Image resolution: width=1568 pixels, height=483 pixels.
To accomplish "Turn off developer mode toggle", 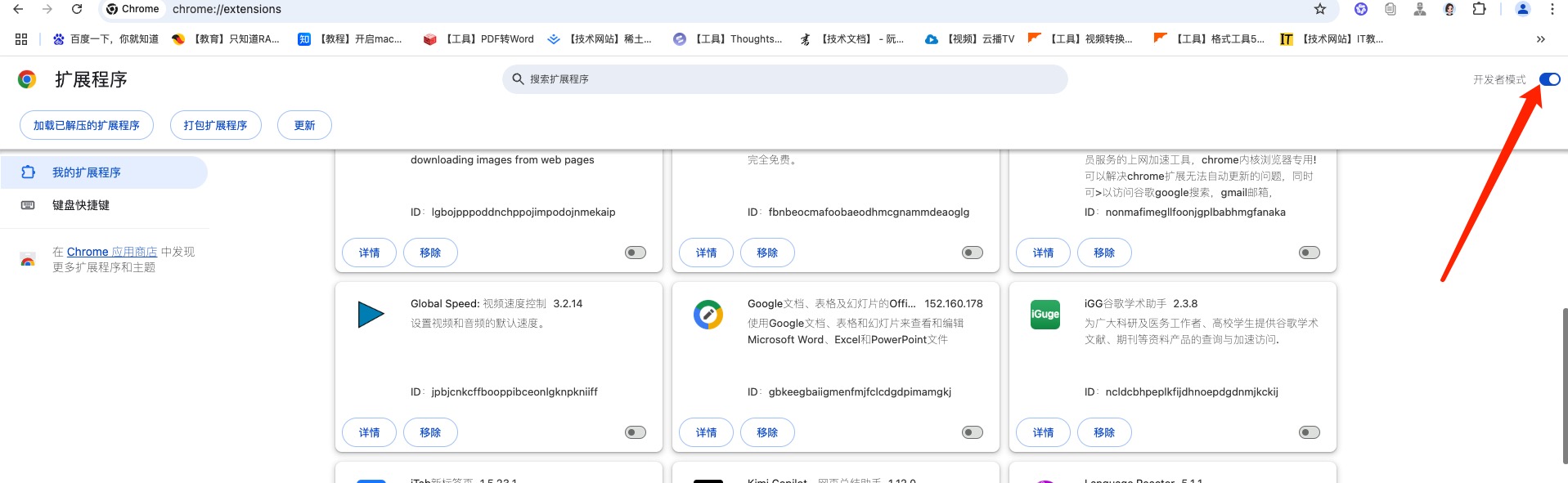I will (1549, 79).
